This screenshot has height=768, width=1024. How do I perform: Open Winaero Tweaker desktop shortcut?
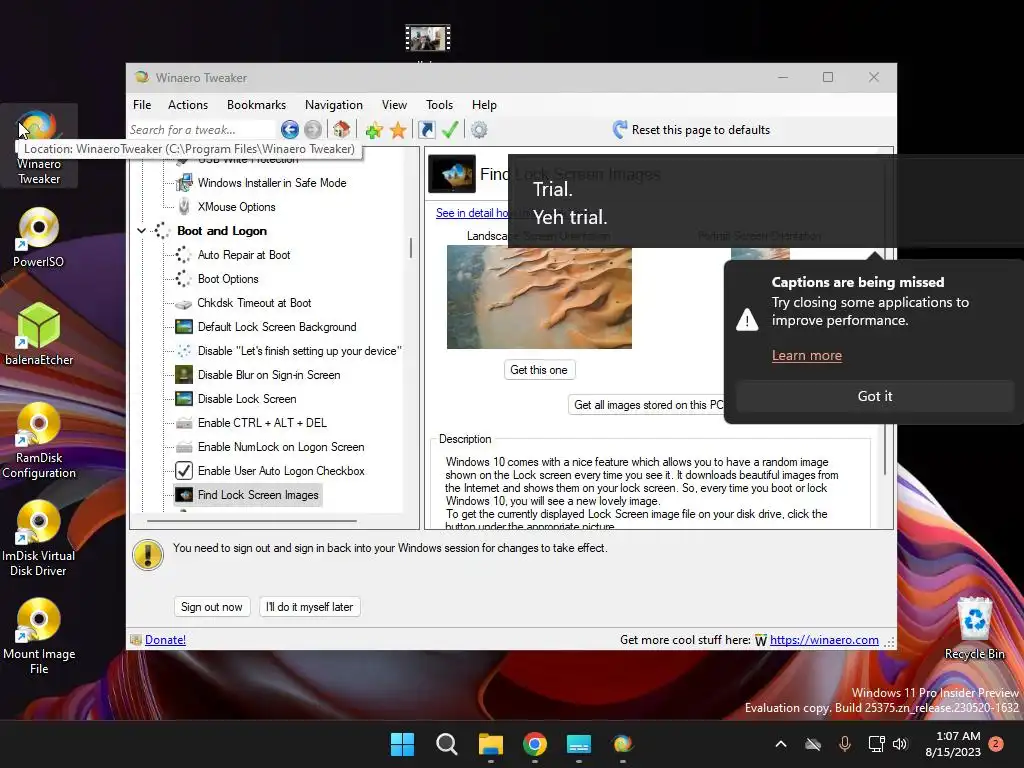pyautogui.click(x=39, y=147)
